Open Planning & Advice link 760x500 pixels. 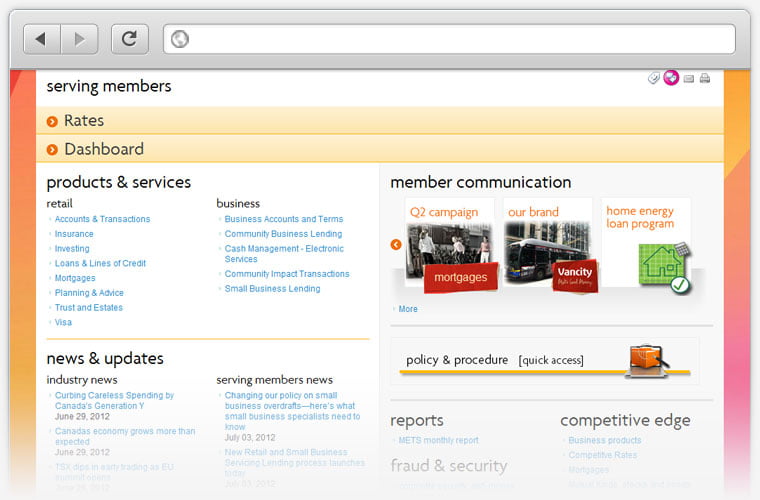point(89,293)
